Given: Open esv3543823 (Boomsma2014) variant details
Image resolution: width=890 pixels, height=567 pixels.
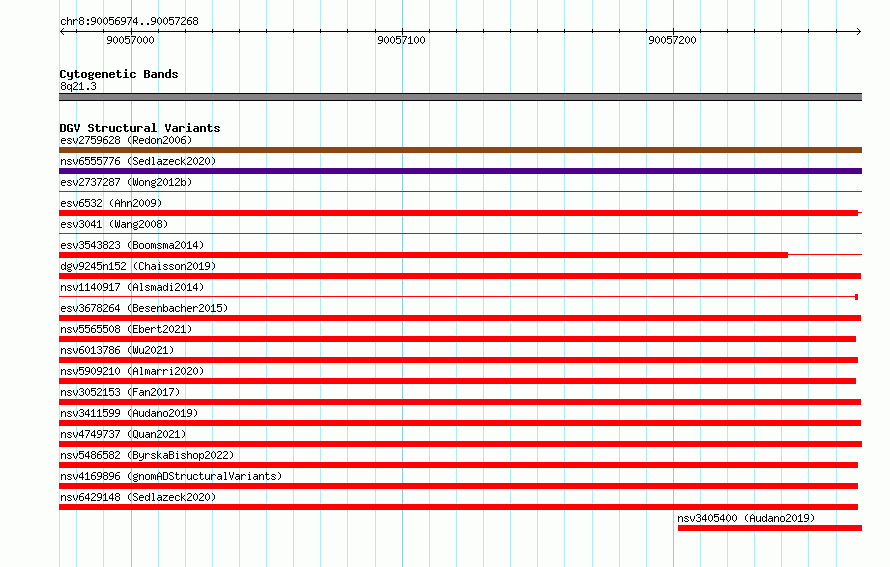Looking at the screenshot, I should click(132, 245).
